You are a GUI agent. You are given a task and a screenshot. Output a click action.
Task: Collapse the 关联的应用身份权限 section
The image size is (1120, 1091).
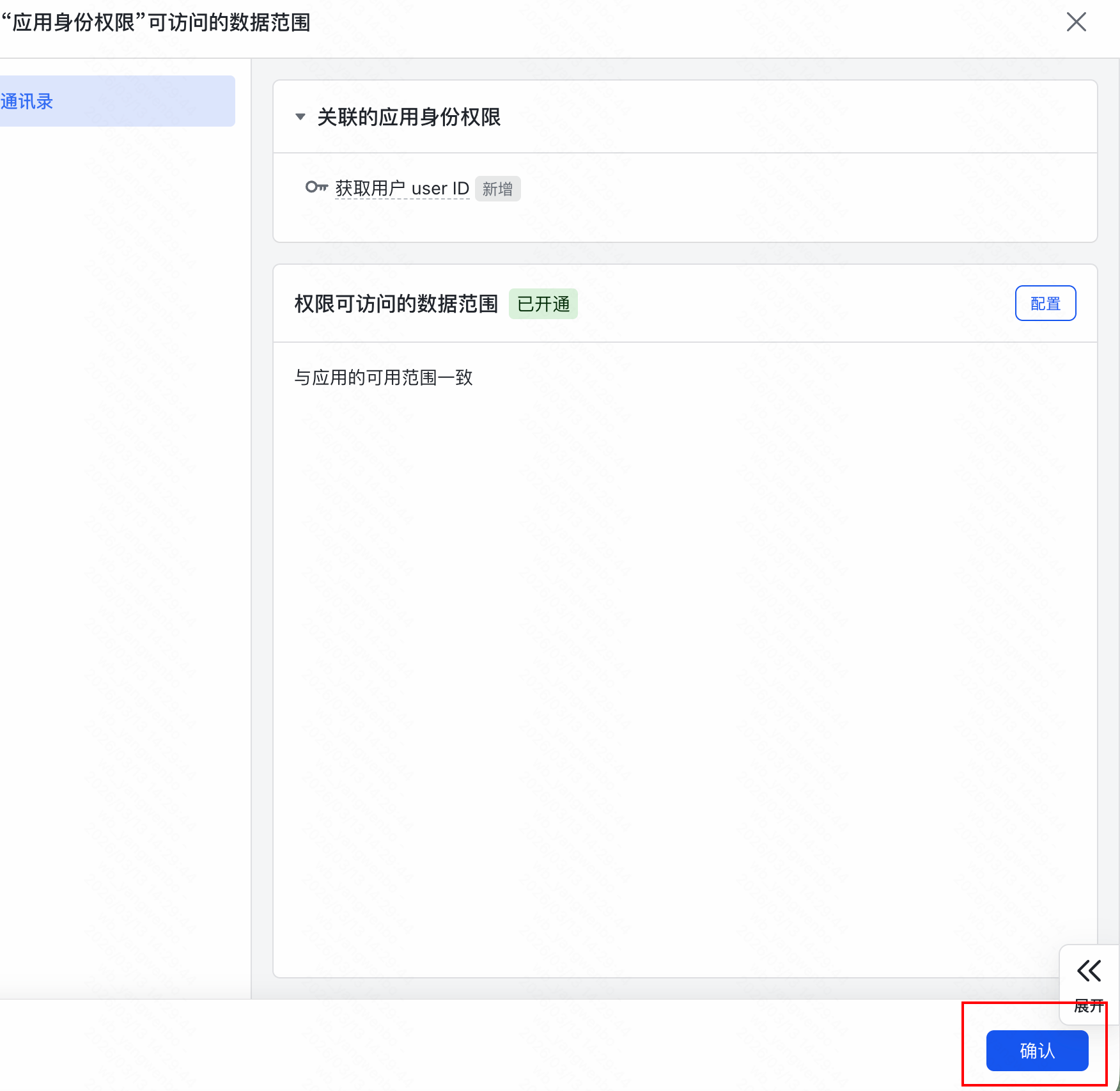pos(300,117)
